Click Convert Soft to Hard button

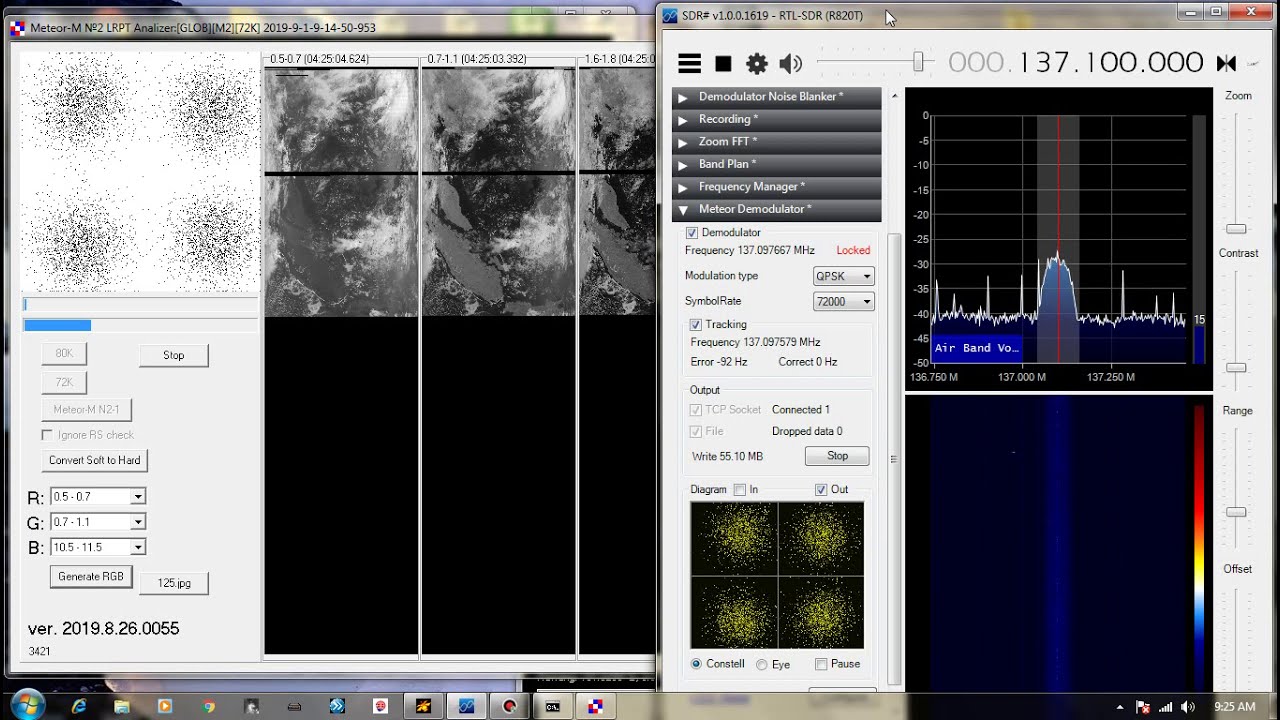click(x=95, y=460)
